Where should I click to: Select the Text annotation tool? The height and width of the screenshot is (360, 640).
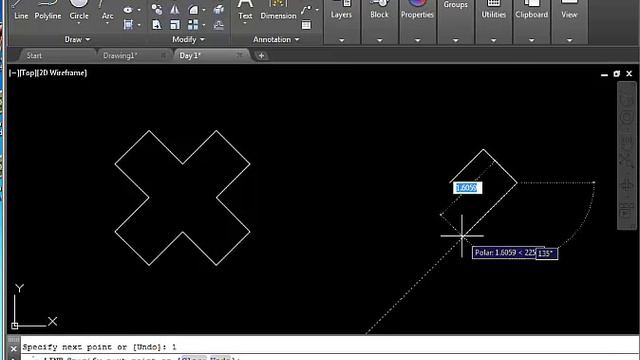pos(245,10)
